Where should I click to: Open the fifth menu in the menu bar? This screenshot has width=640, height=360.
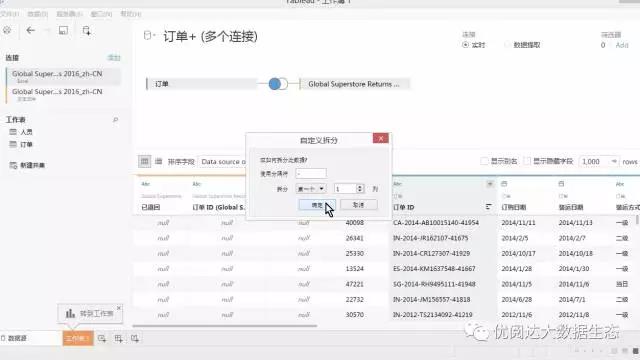click(131, 14)
